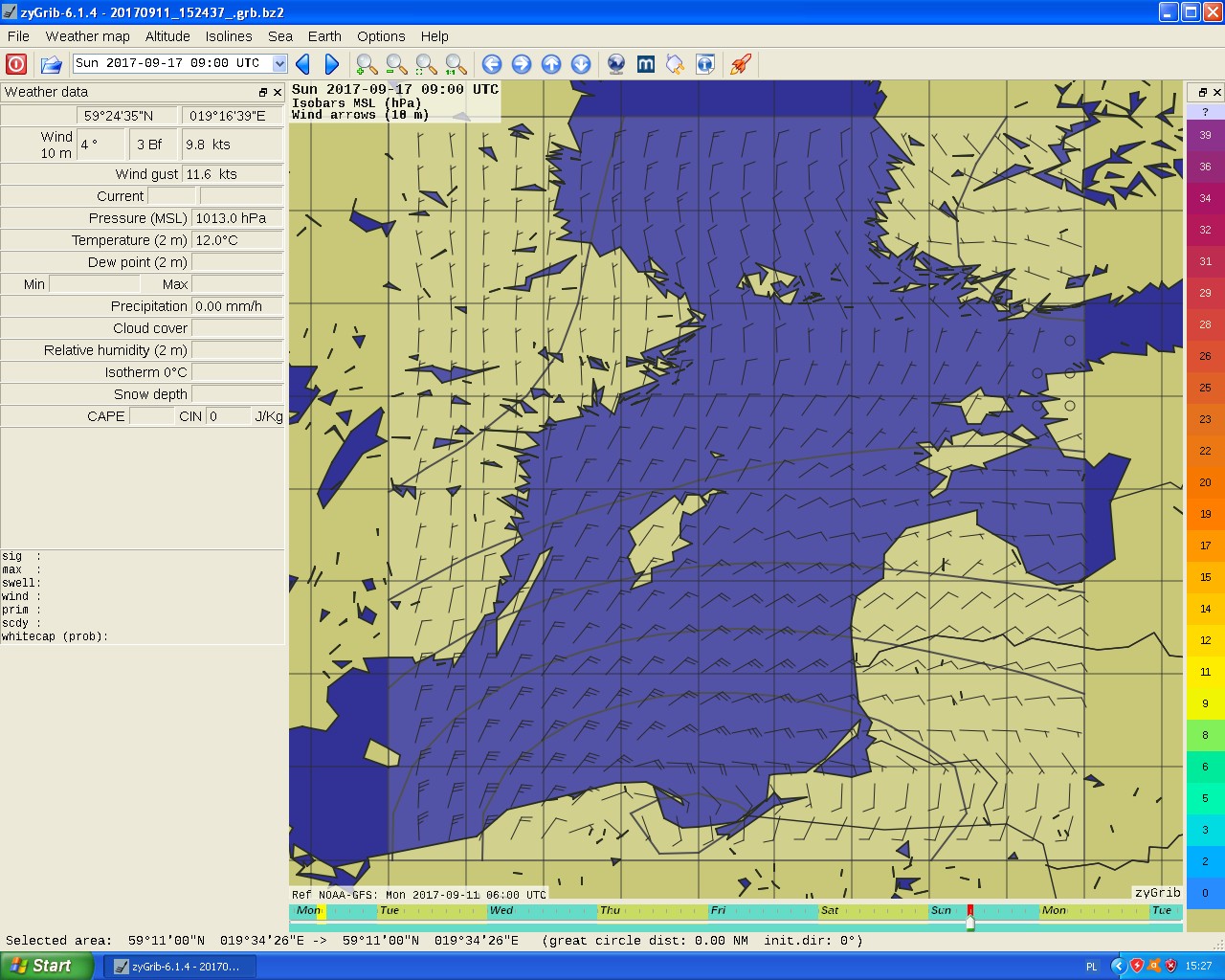Close the color scale panel
Image resolution: width=1225 pixels, height=980 pixels.
pyautogui.click(x=1217, y=93)
